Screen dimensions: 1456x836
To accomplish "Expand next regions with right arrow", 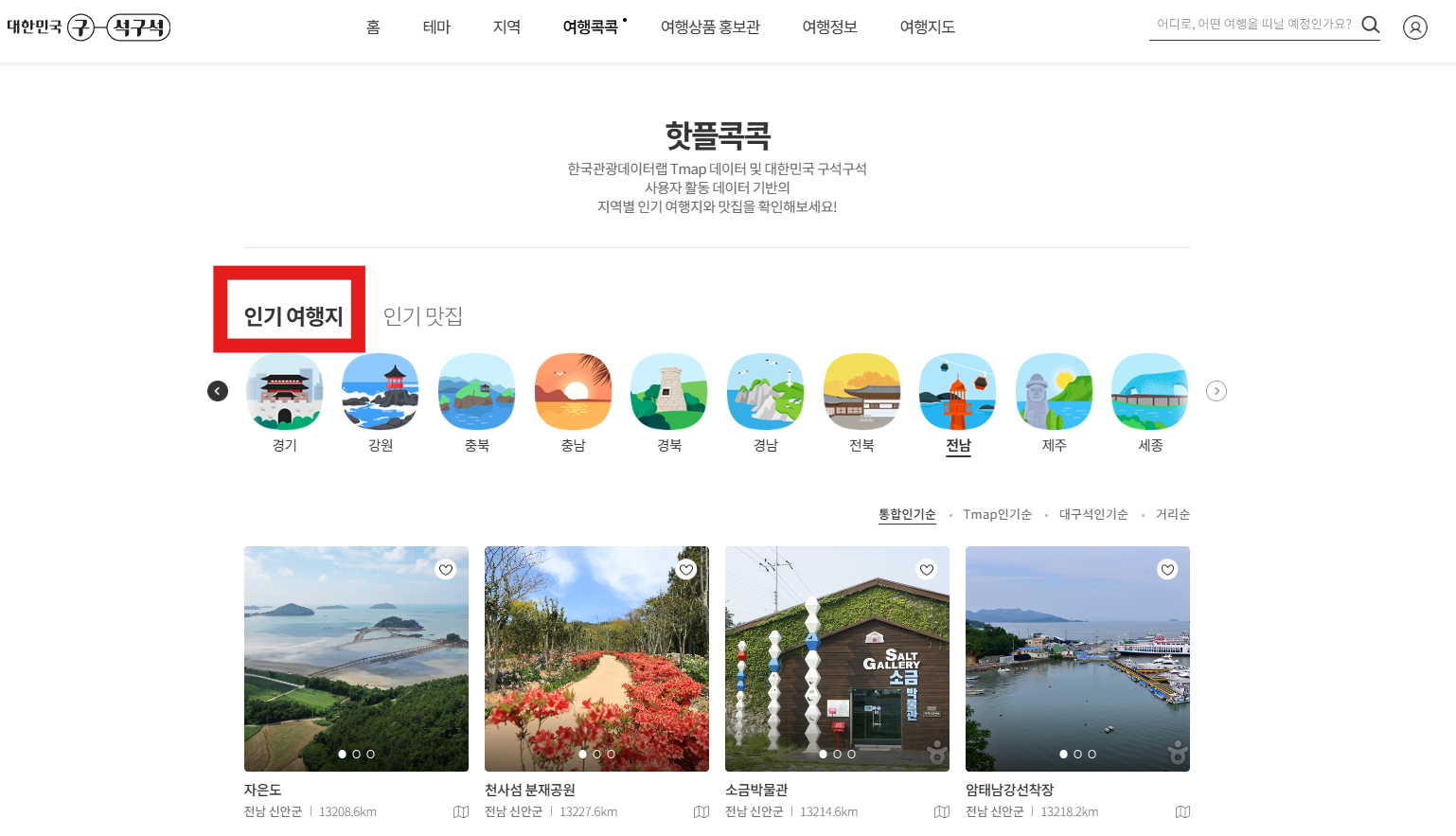I will [x=1216, y=390].
